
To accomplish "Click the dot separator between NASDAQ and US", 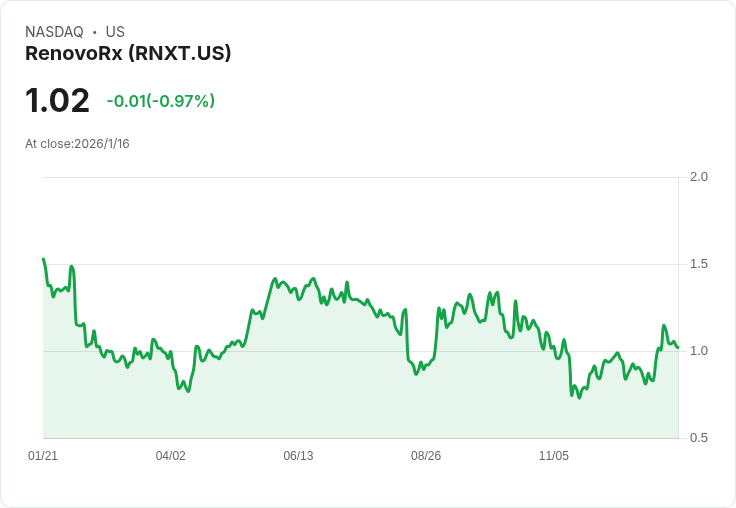I will [94, 32].
